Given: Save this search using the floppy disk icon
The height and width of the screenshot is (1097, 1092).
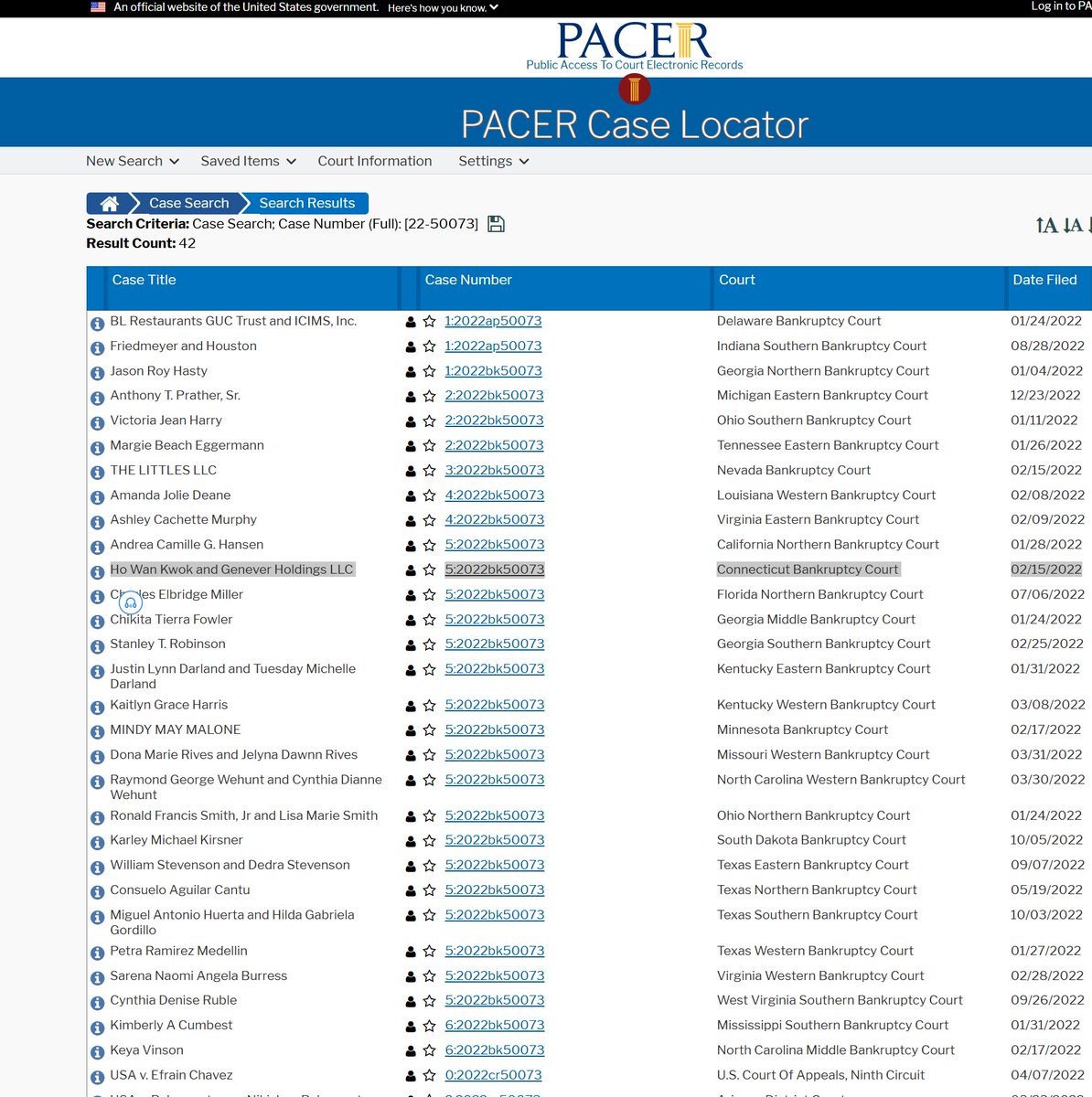Looking at the screenshot, I should click(x=496, y=224).
